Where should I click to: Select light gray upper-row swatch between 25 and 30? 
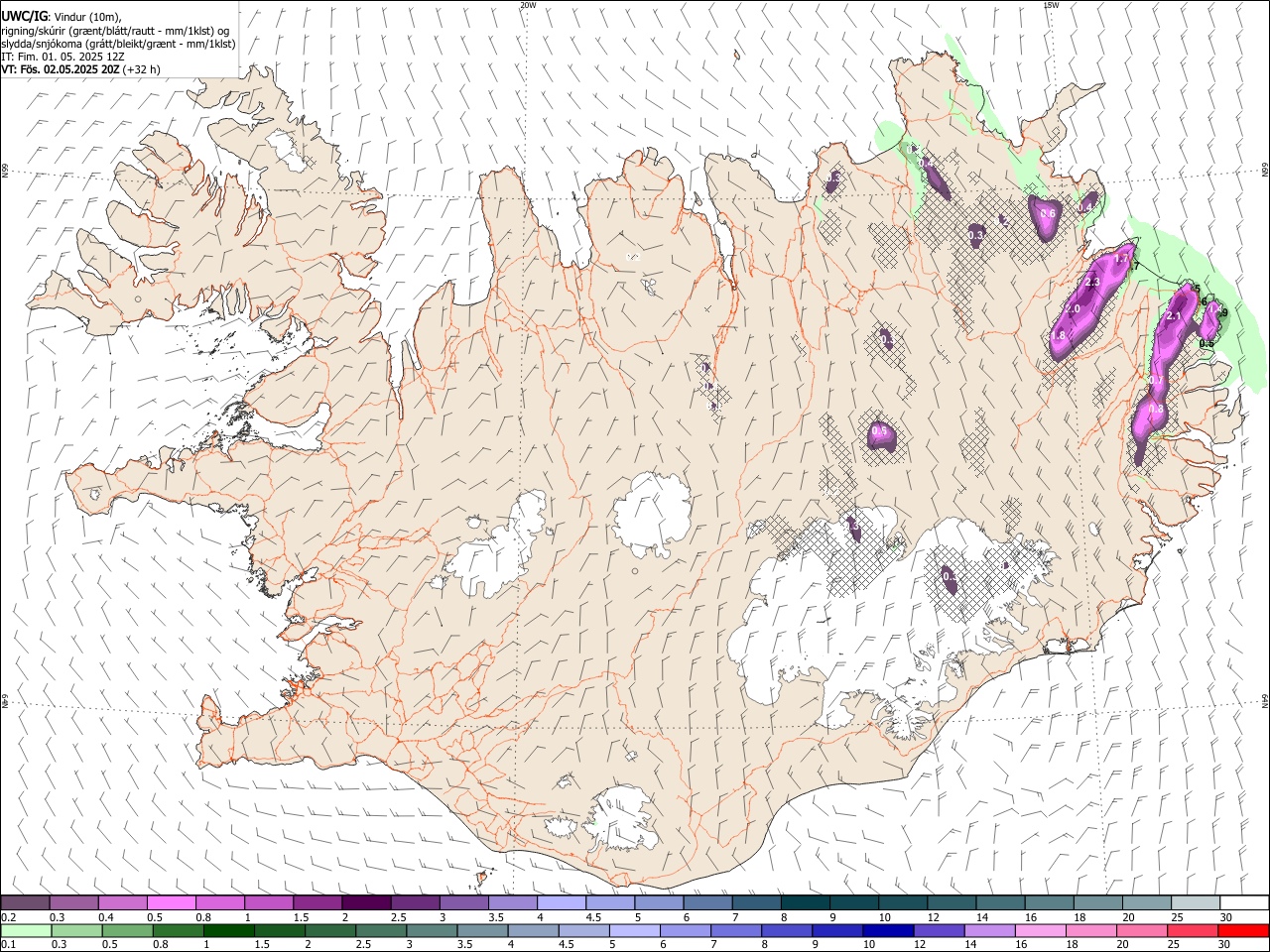coord(1195,903)
